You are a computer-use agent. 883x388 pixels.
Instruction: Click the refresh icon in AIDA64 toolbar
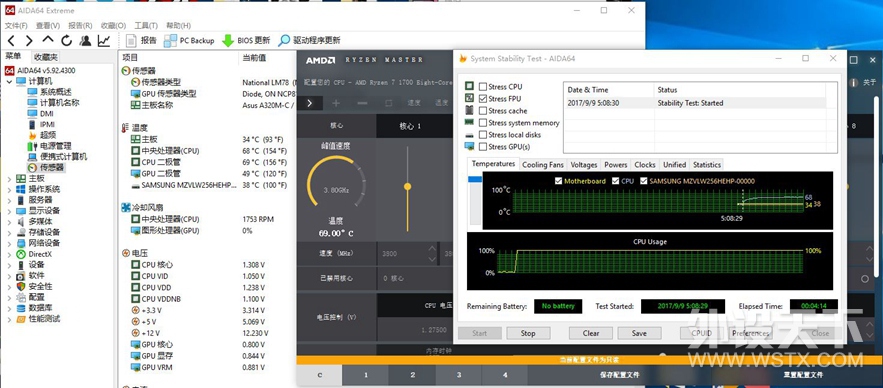click(x=66, y=41)
